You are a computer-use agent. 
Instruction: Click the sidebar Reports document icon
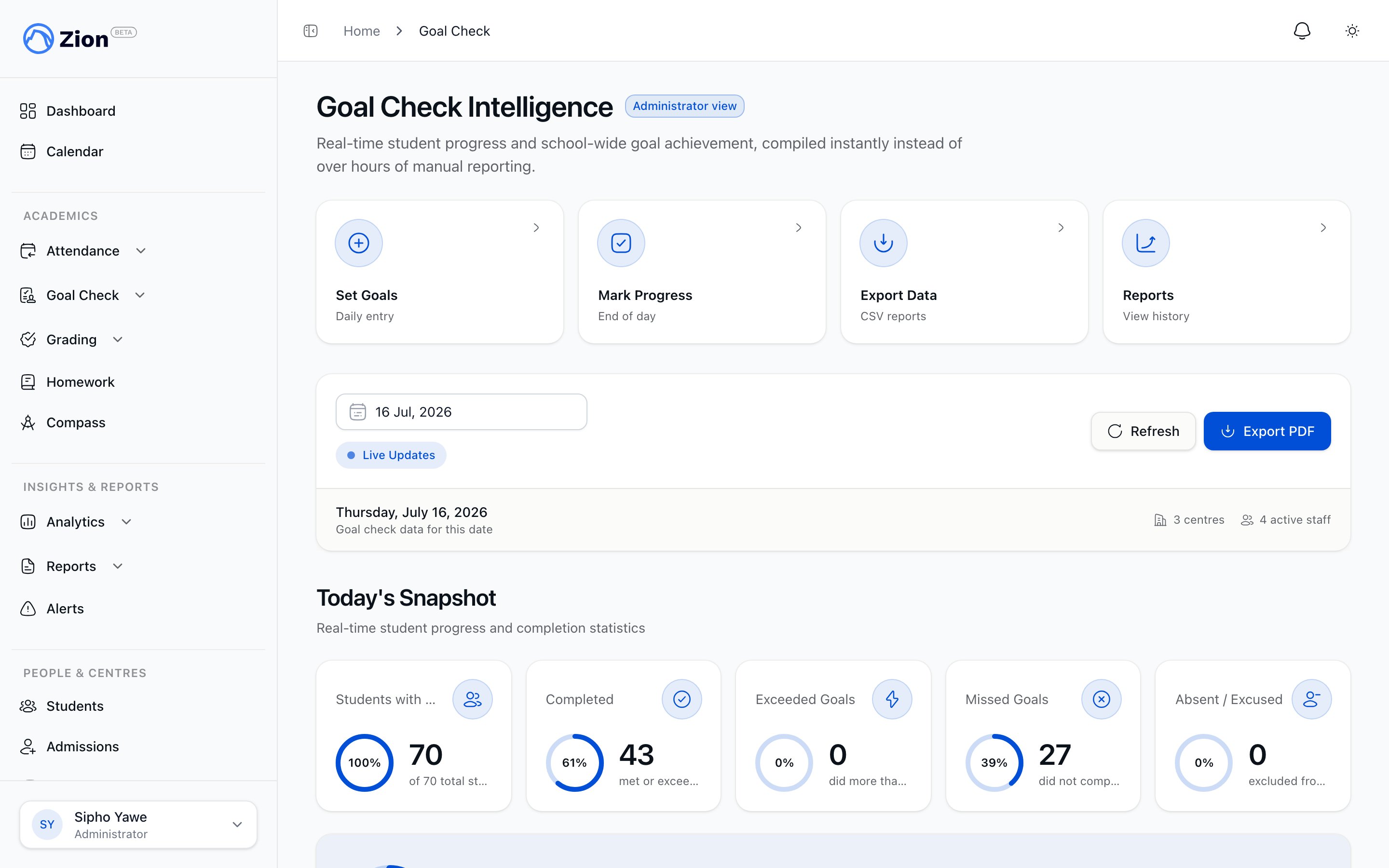(x=27, y=566)
